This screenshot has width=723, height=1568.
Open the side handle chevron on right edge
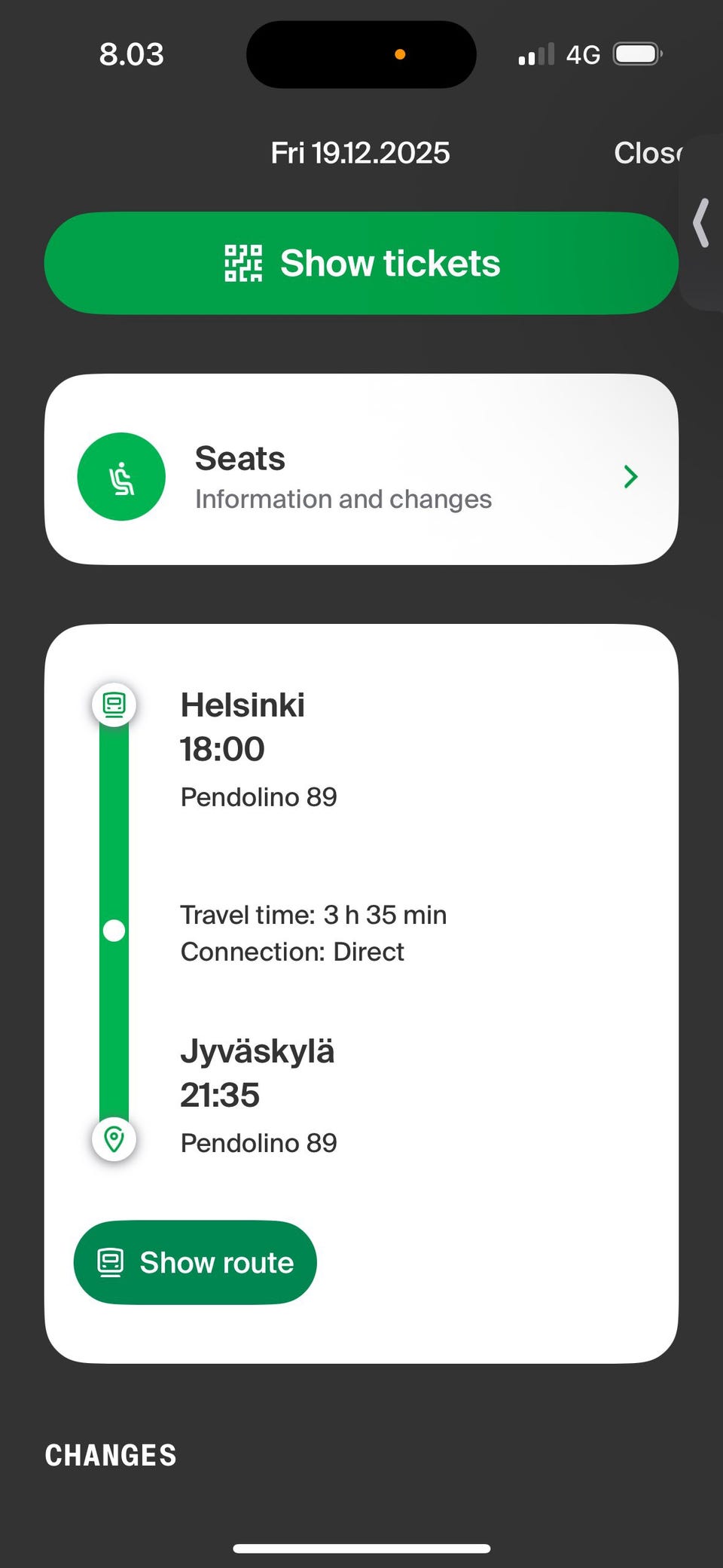tap(702, 222)
